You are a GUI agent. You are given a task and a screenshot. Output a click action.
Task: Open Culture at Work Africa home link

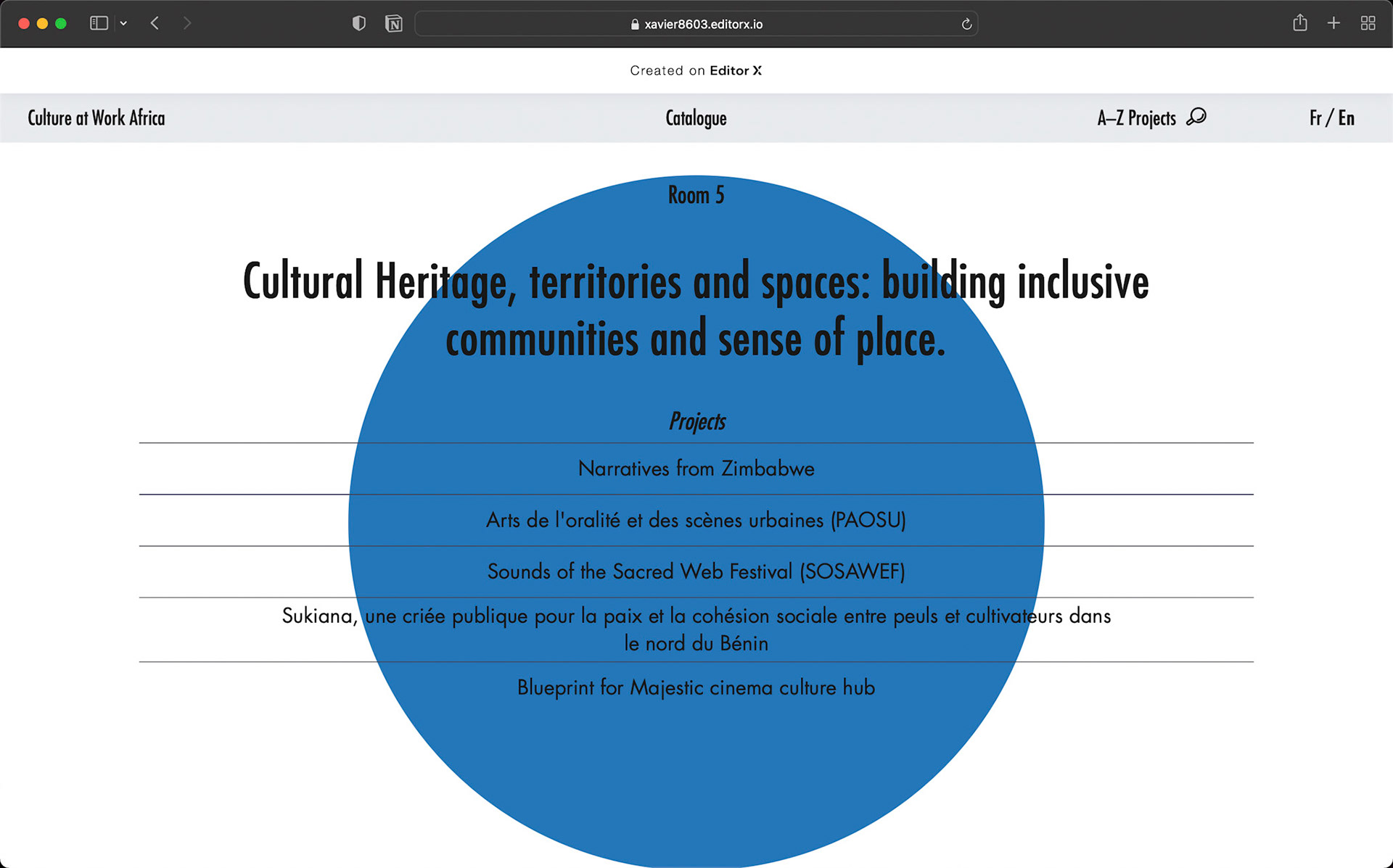pos(96,117)
